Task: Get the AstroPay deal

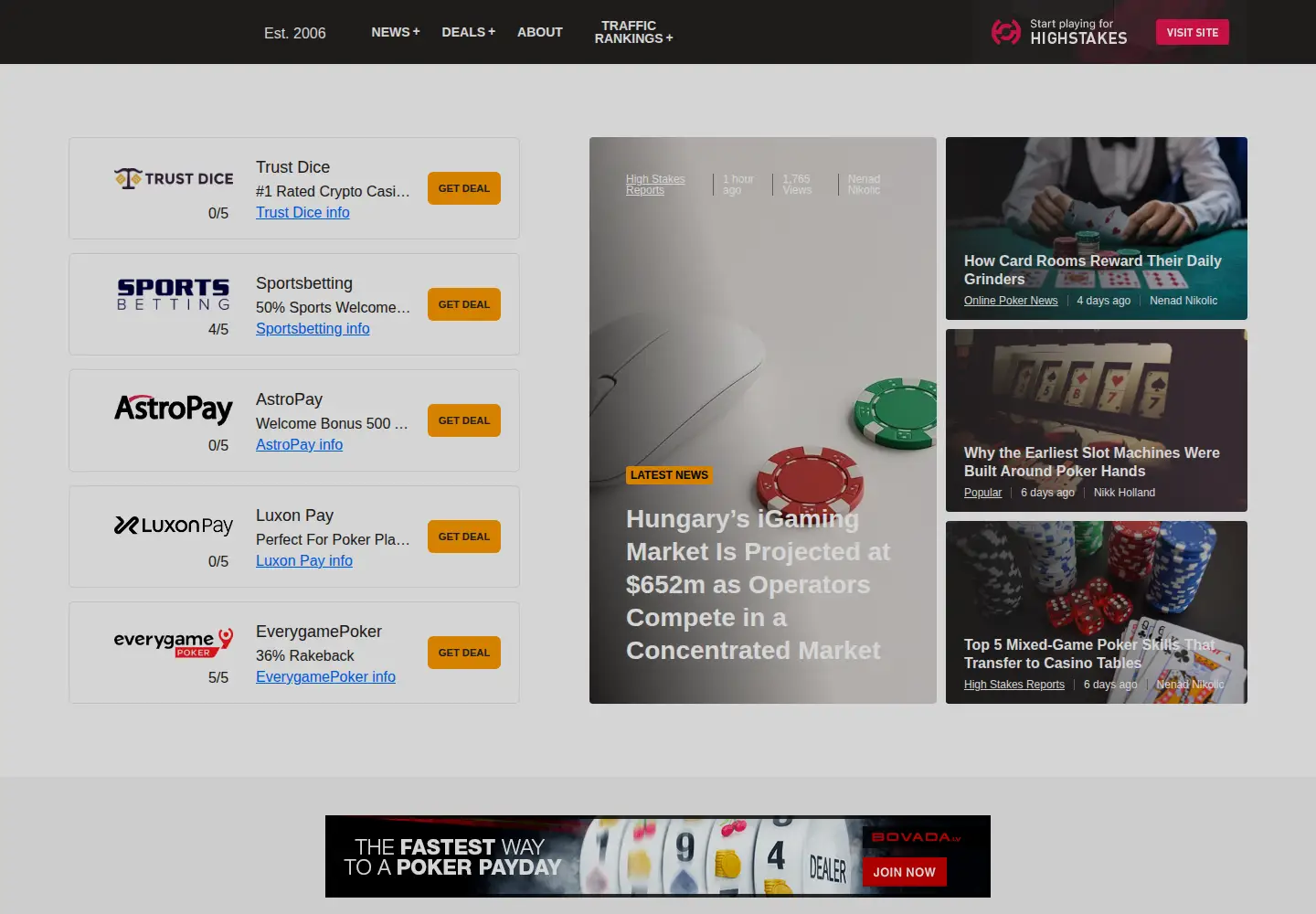Action: [x=464, y=420]
